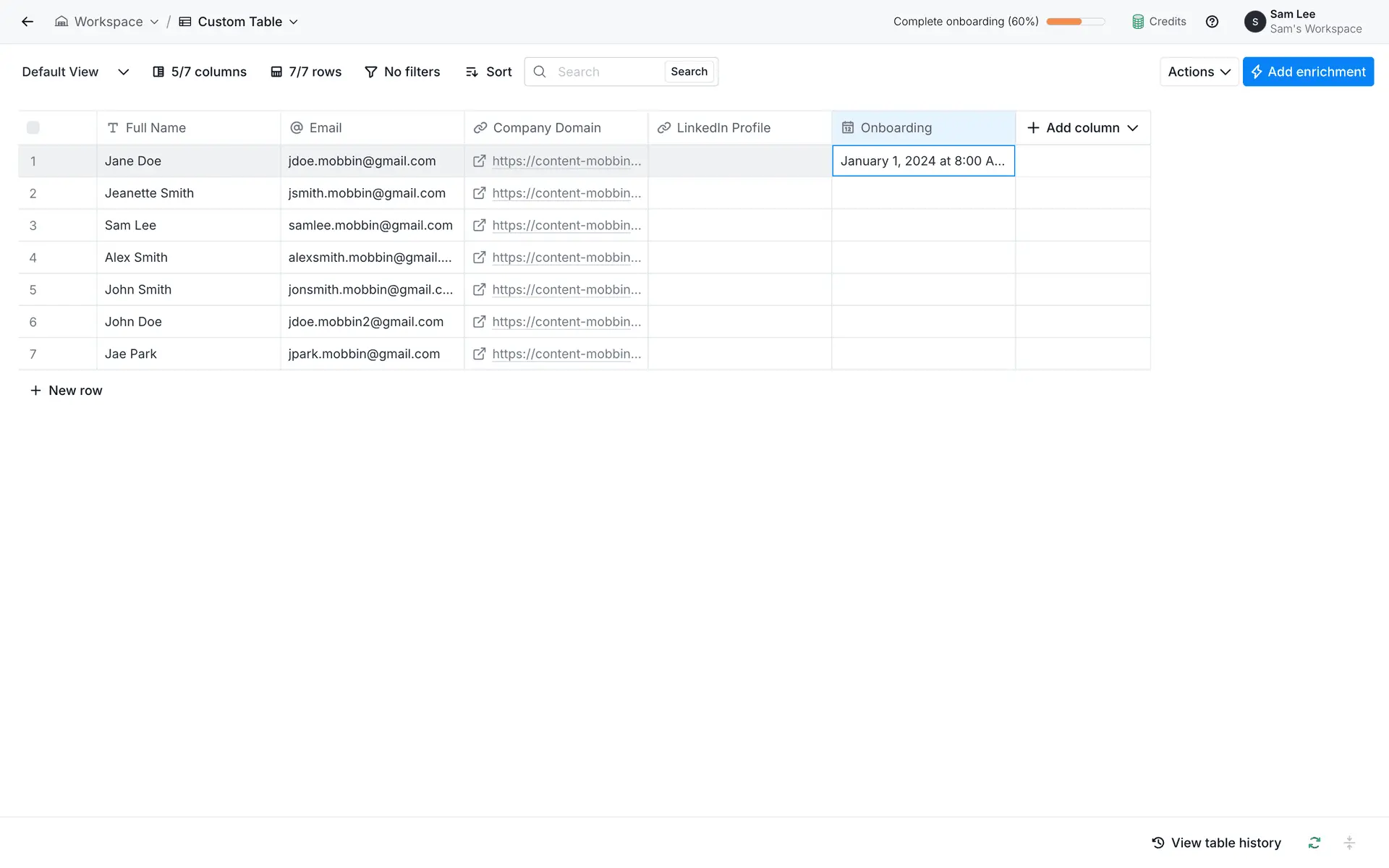
Task: Open external link icon in Jae Park's row
Action: point(479,354)
